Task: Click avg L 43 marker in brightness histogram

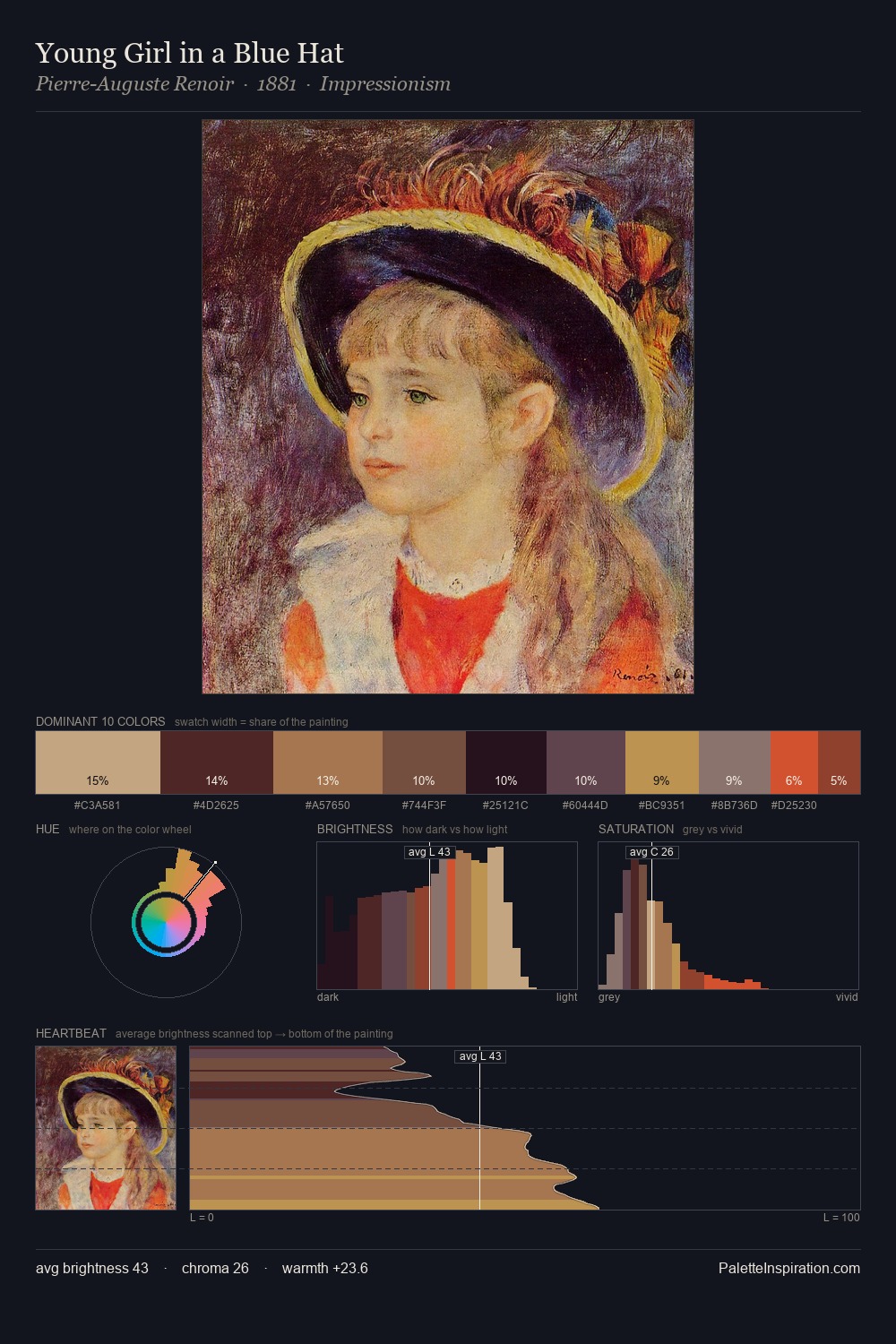Action: 429,852
